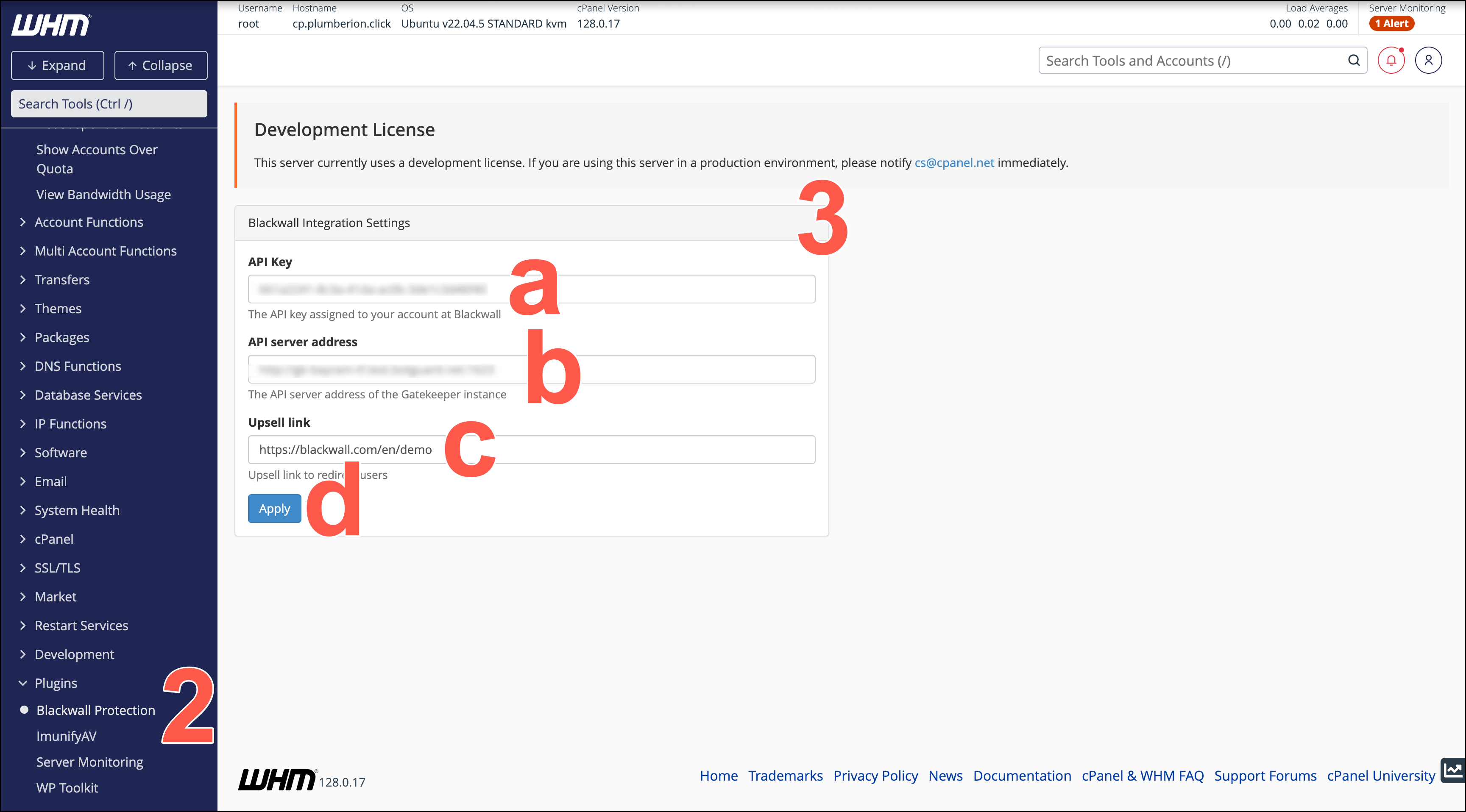The height and width of the screenshot is (812, 1466).
Task: Click into the Upsell link field
Action: pos(532,450)
